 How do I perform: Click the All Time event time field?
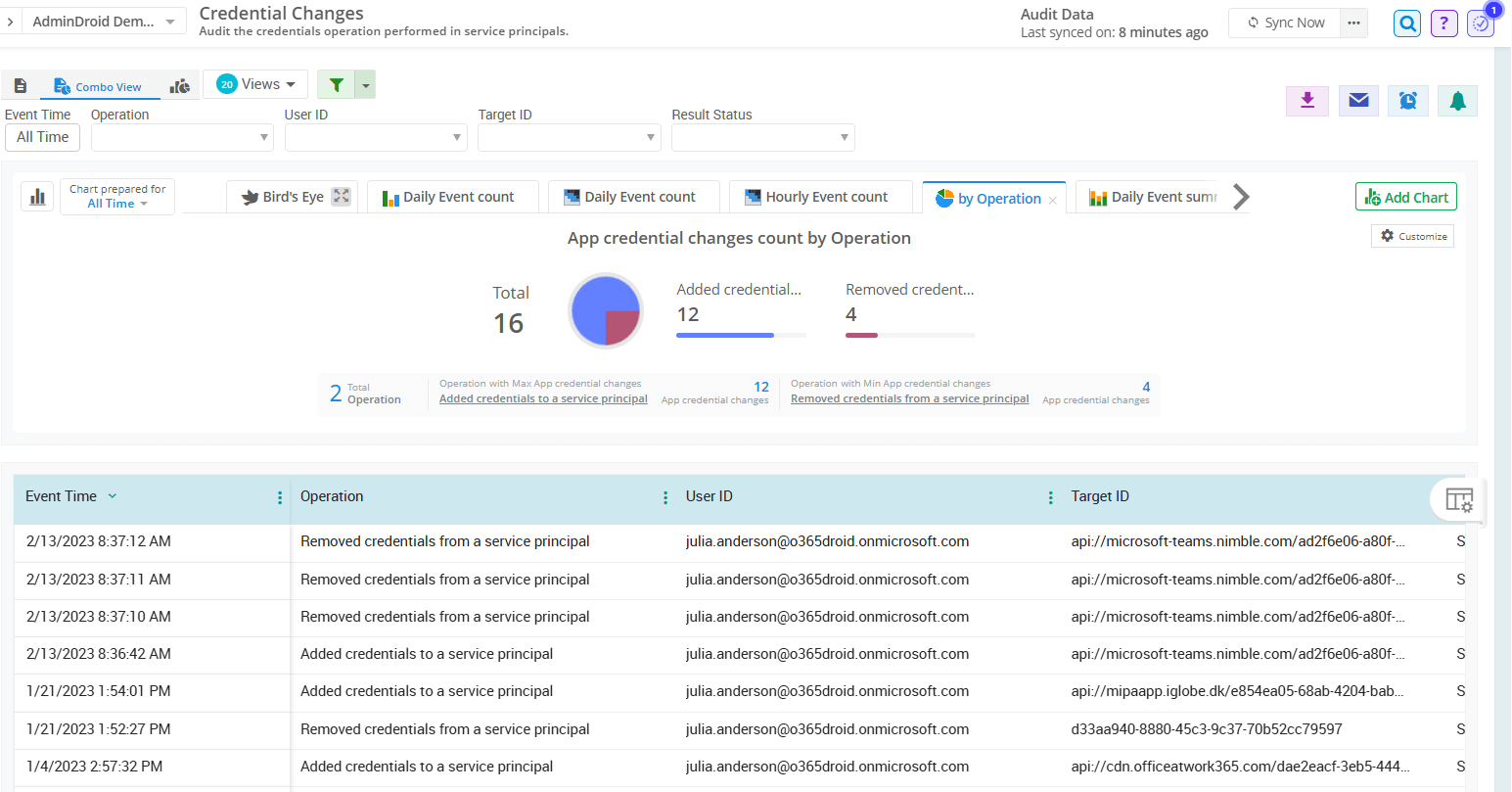[x=42, y=137]
